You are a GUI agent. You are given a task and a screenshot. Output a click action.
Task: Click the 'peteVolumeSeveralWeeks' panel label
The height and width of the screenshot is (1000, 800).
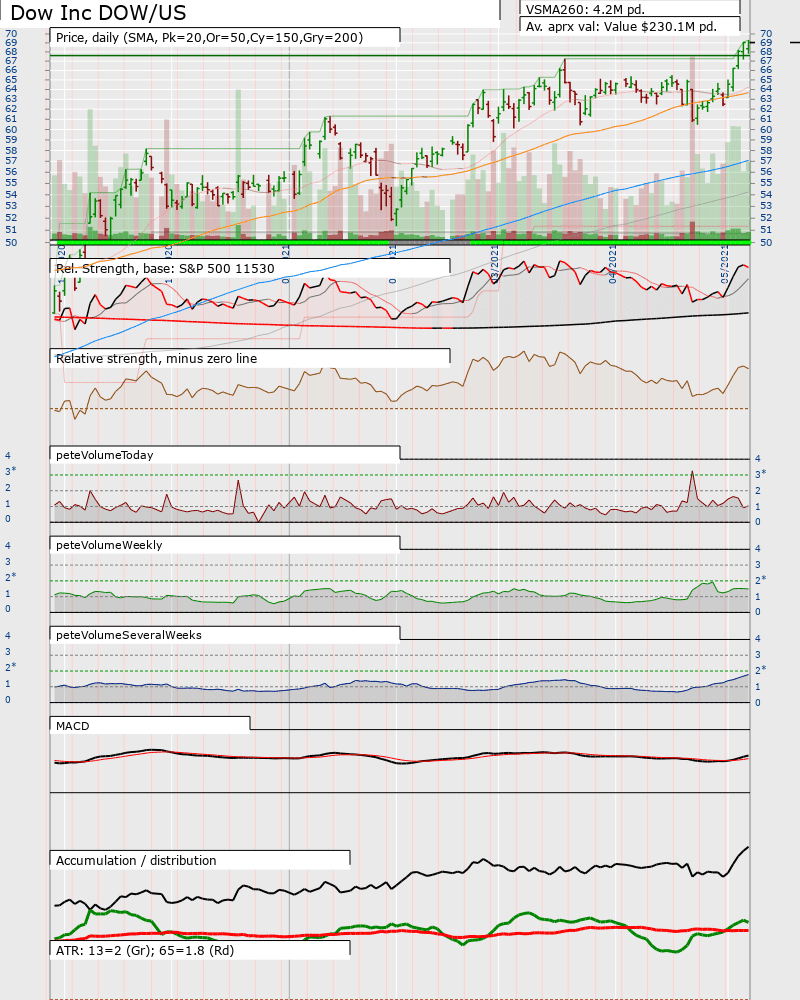[x=129, y=635]
